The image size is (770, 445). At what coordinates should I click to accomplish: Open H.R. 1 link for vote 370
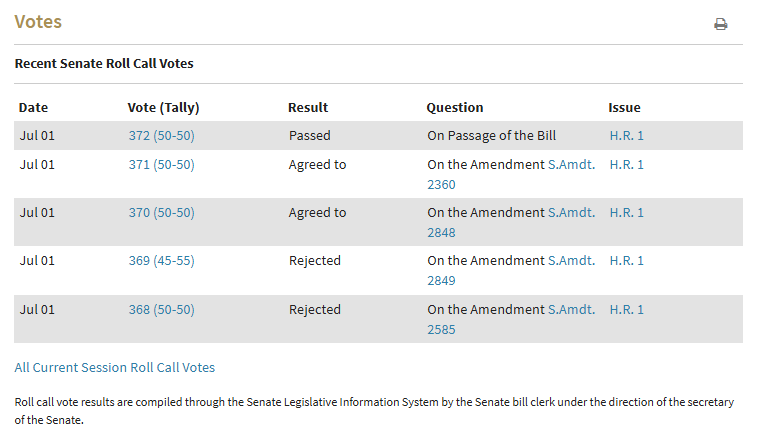626,212
